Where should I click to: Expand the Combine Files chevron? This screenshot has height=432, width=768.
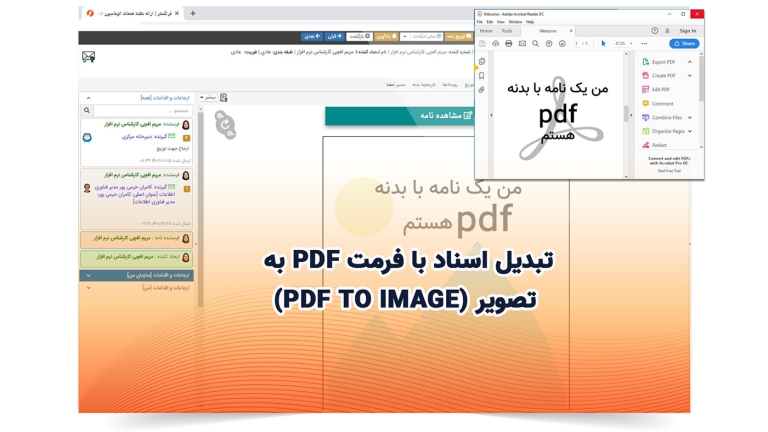[x=690, y=118]
